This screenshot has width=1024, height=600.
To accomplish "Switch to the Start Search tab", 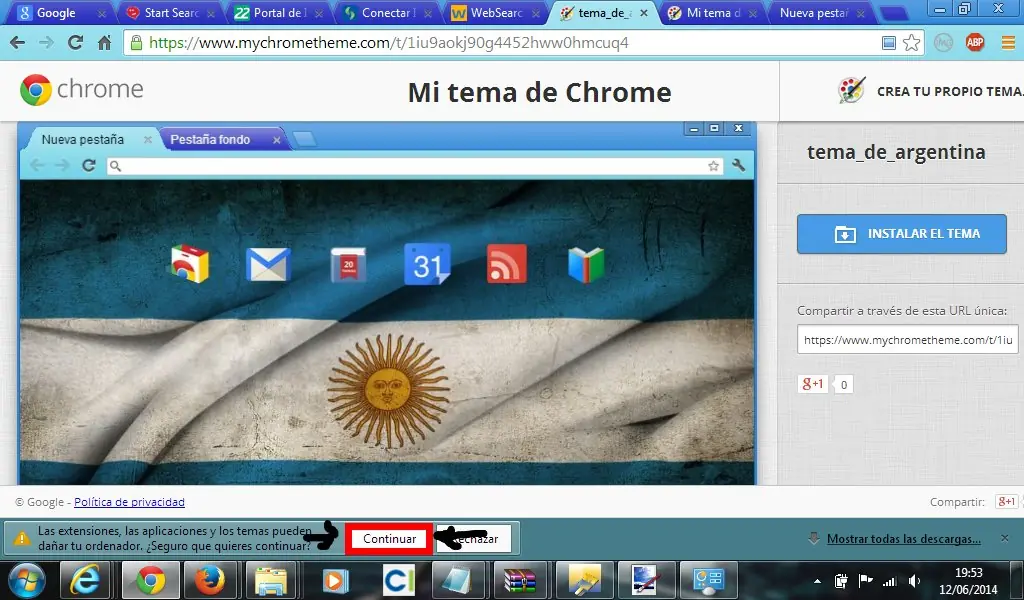I will (170, 12).
